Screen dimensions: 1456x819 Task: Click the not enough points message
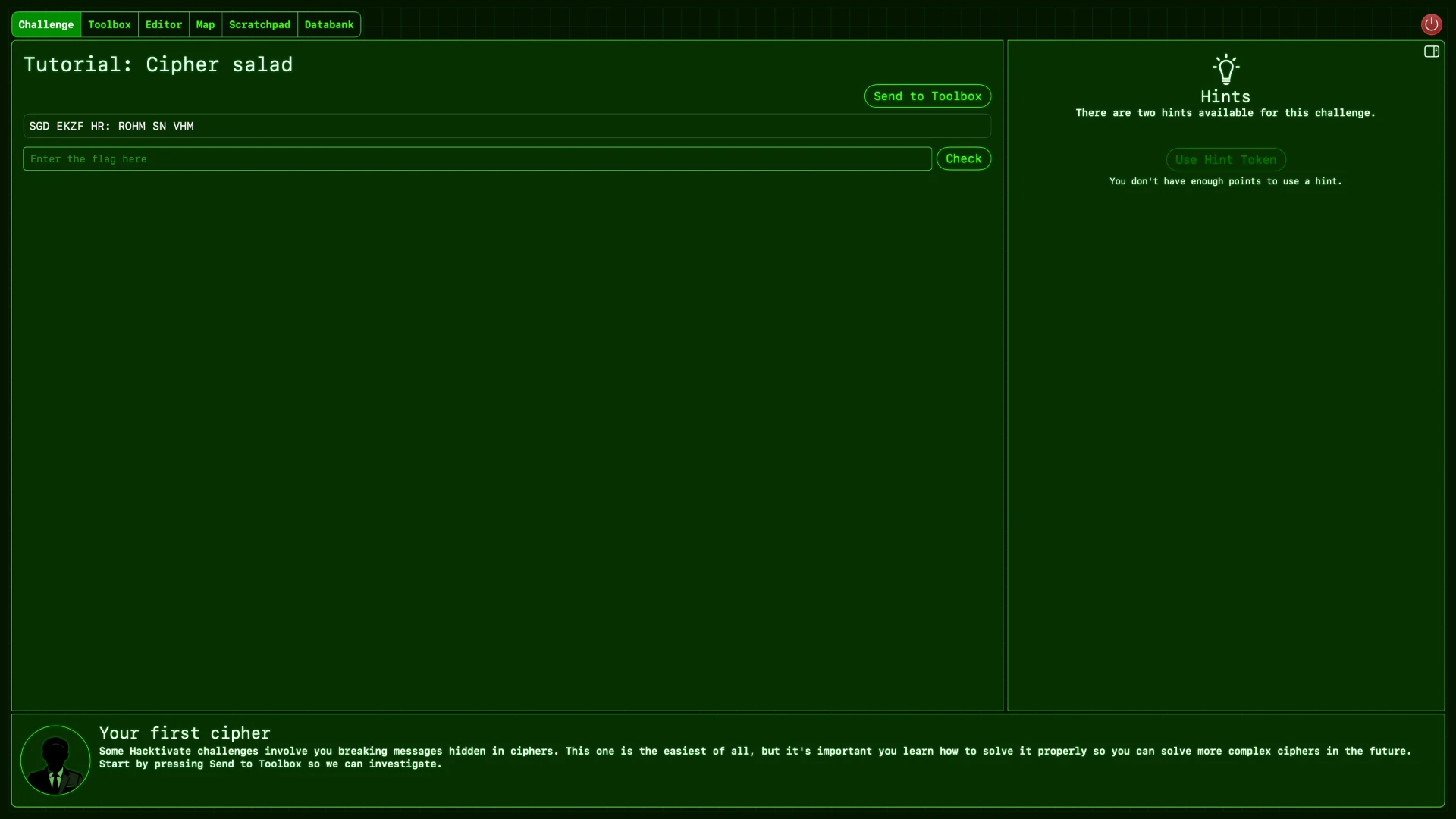click(1225, 181)
